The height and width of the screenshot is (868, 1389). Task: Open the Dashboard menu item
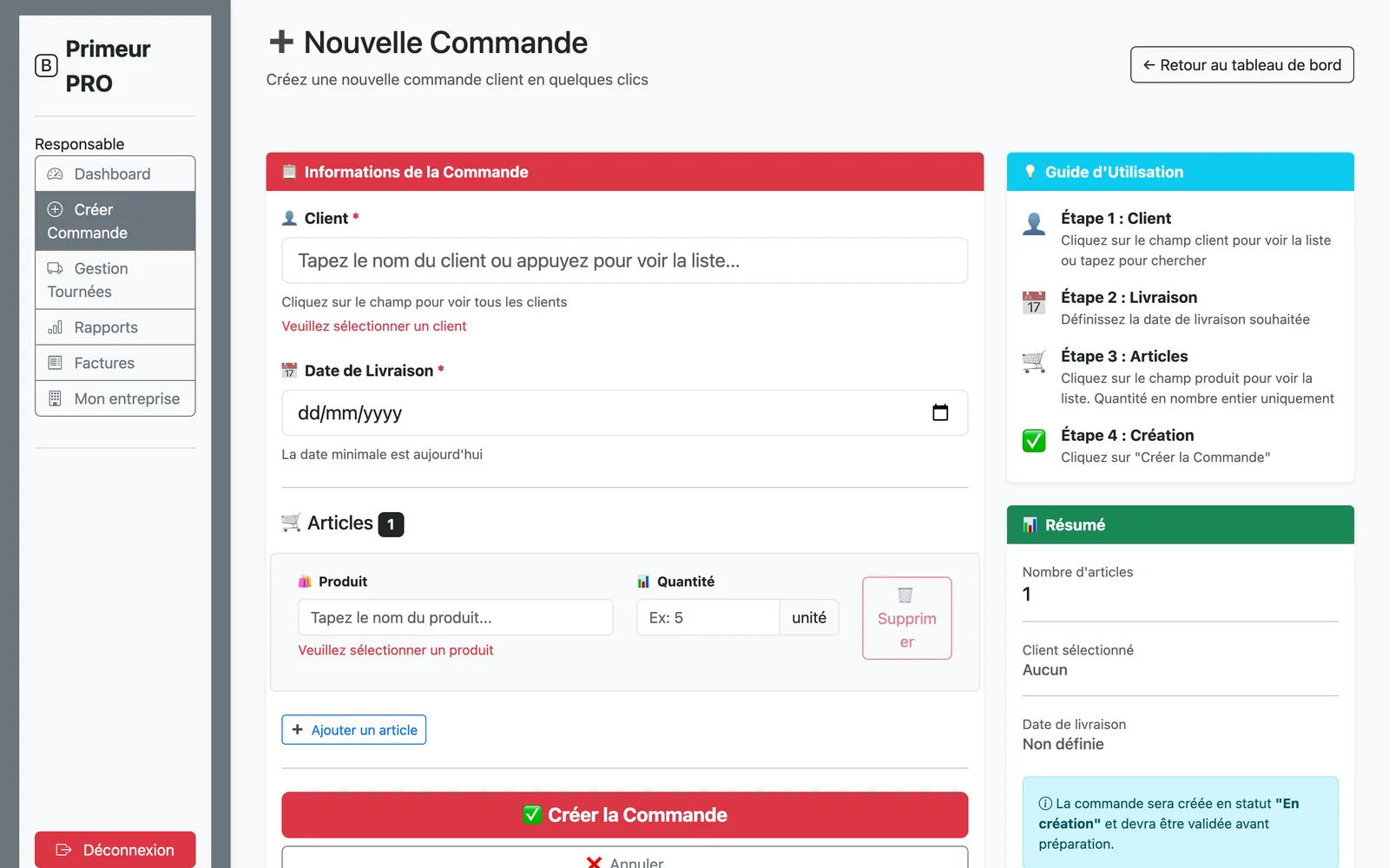(115, 174)
